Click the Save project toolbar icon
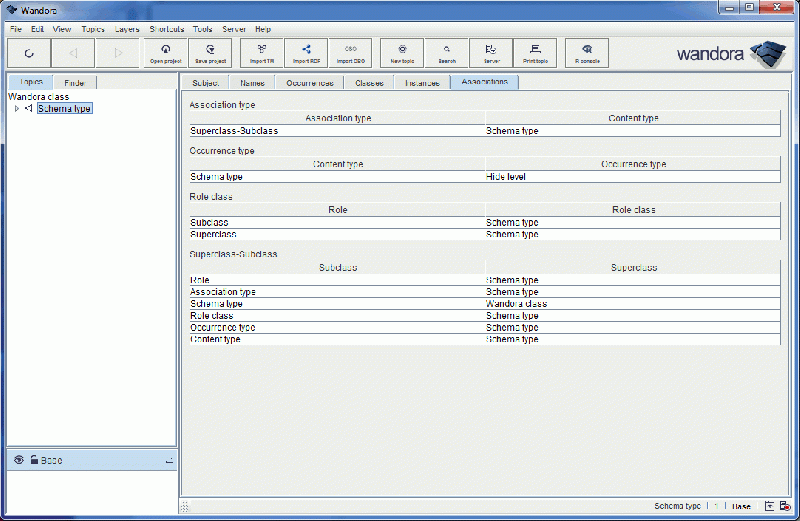 point(209,52)
